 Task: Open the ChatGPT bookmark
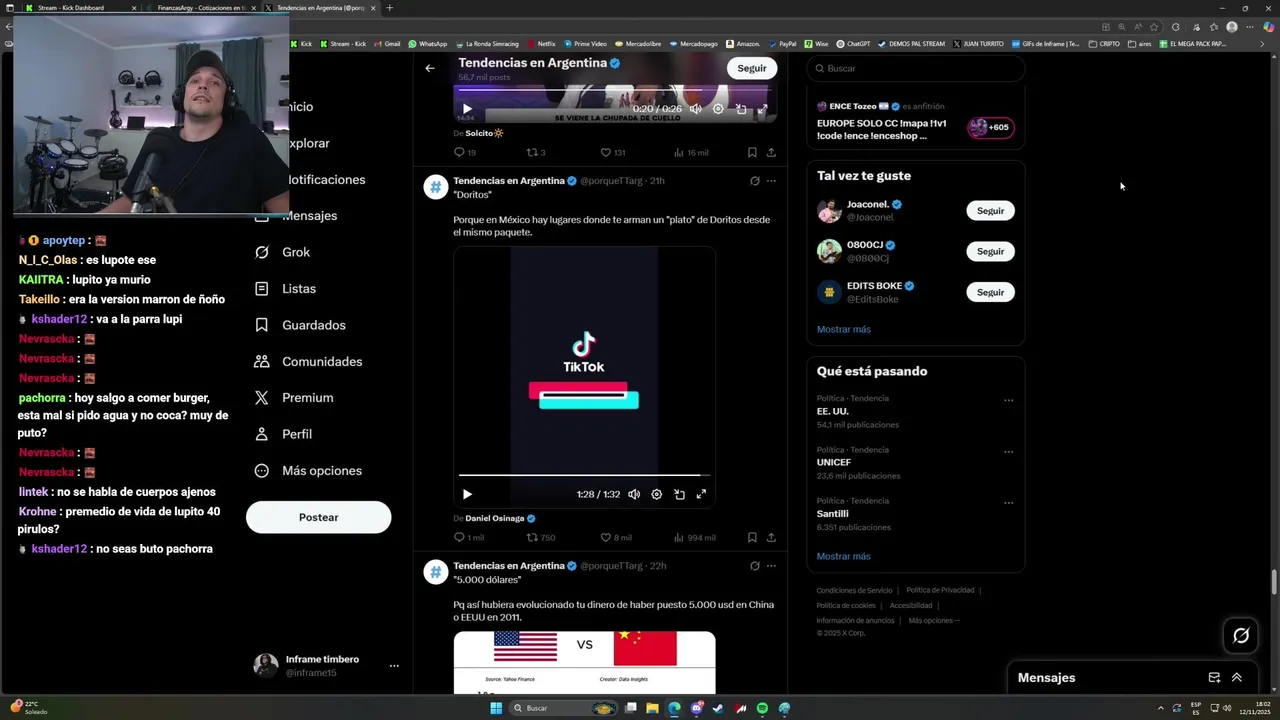click(x=853, y=44)
